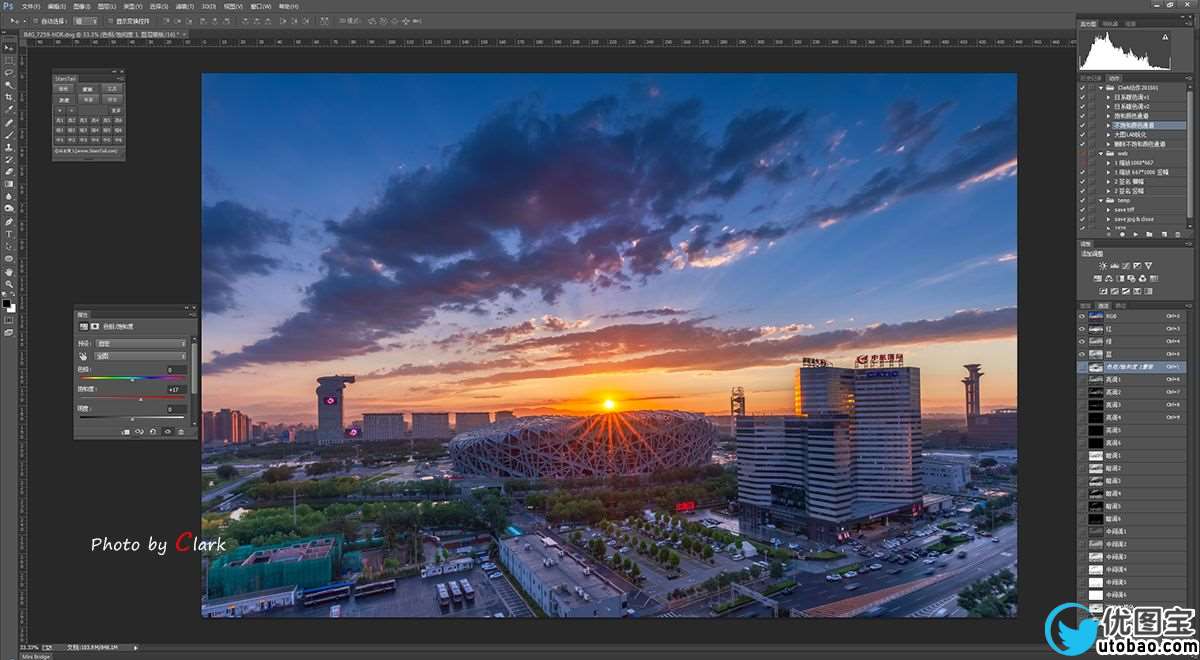The width and height of the screenshot is (1200, 660).
Task: Open the Auto-Select layer/group dropdown
Action: point(86,20)
